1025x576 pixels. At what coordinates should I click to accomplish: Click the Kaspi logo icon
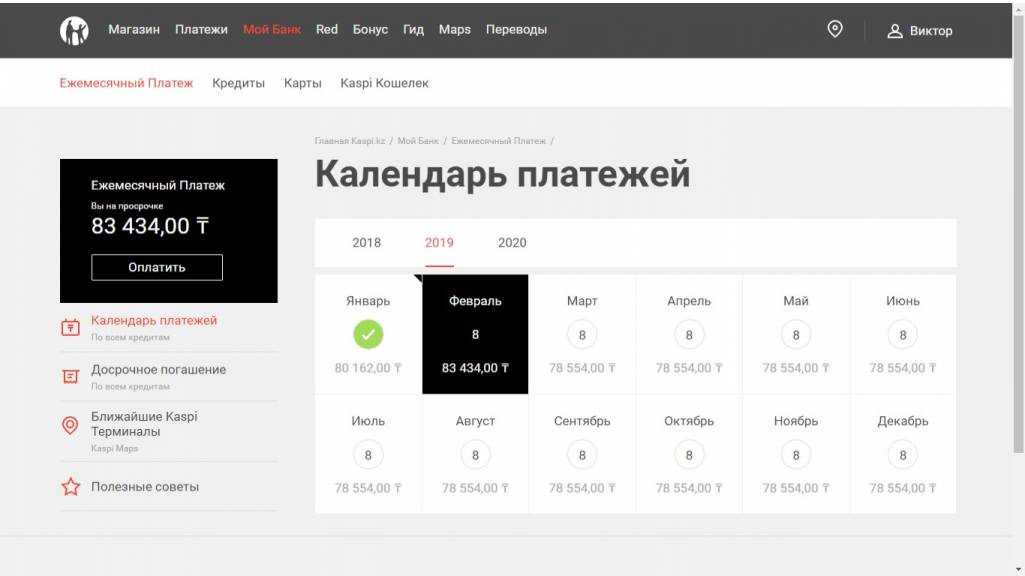click(x=75, y=30)
